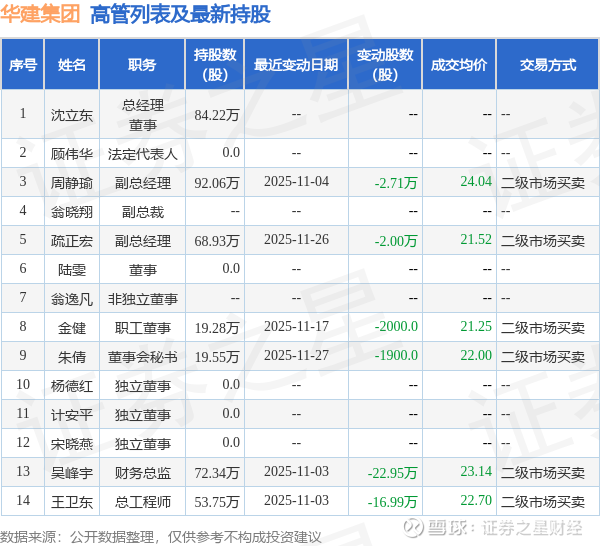Select the 职务 column header
Viewport: 600px width, 546px height.
coord(142,65)
